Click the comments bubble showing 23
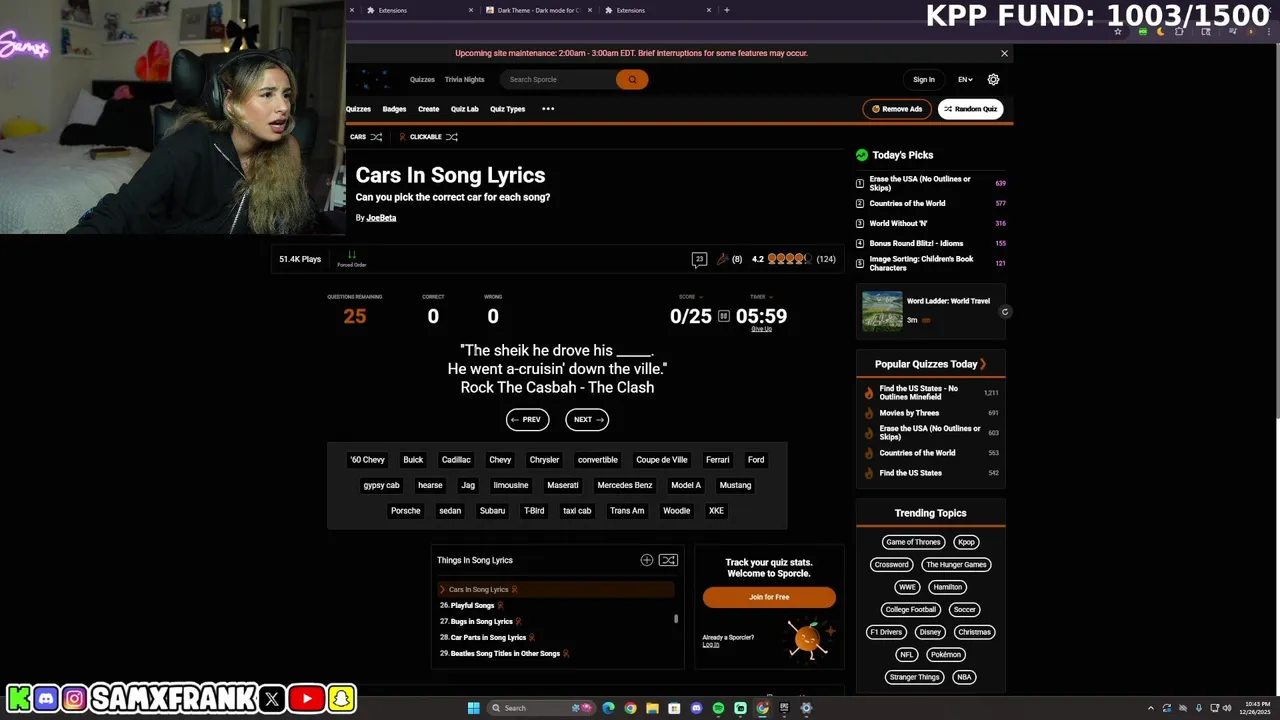The image size is (1280, 720). click(x=699, y=259)
